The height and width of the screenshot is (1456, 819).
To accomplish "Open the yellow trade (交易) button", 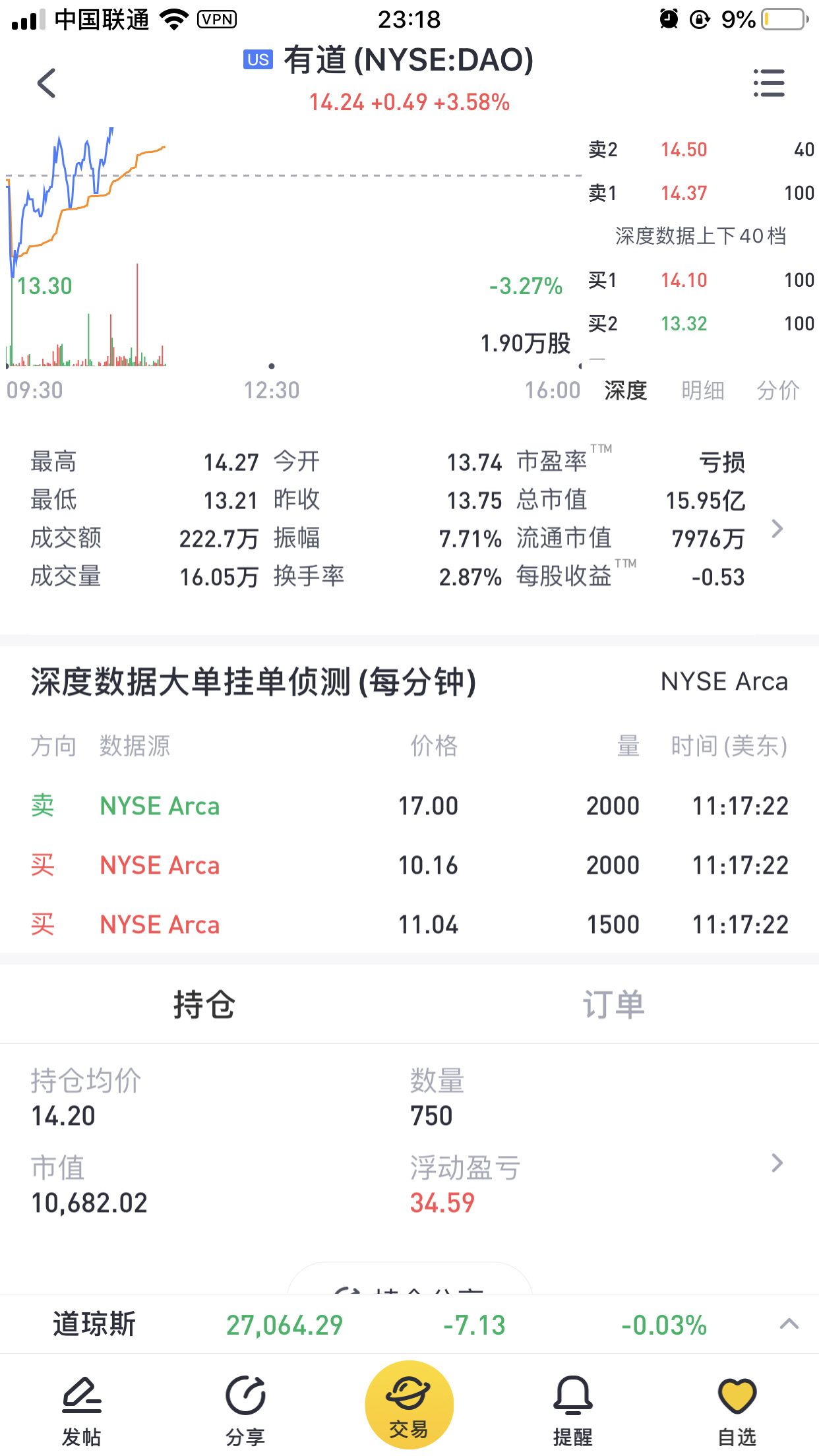I will (x=409, y=1405).
